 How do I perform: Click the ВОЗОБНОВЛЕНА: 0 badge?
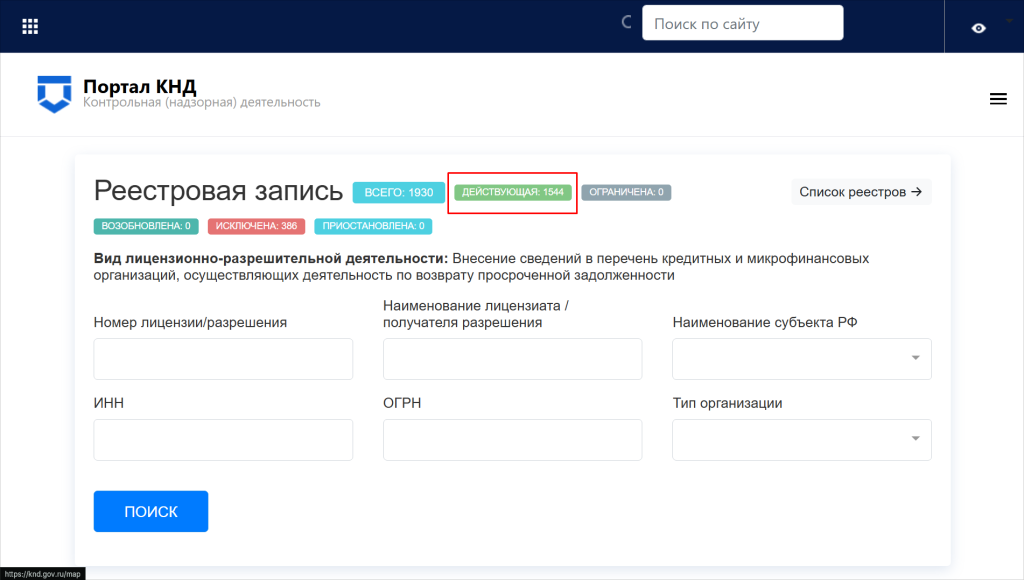[x=147, y=226]
